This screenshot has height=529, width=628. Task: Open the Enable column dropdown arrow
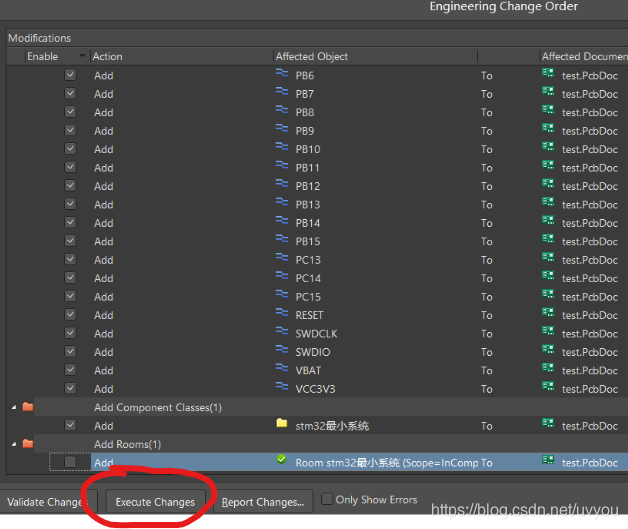[x=82, y=57]
